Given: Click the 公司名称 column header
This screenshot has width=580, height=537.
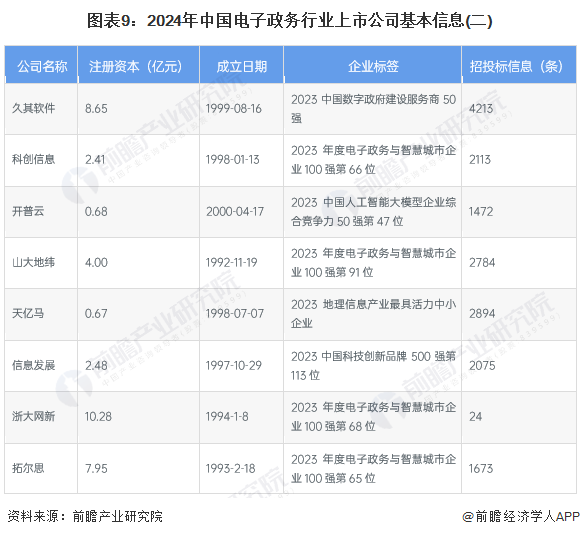Looking at the screenshot, I should click(42, 67).
